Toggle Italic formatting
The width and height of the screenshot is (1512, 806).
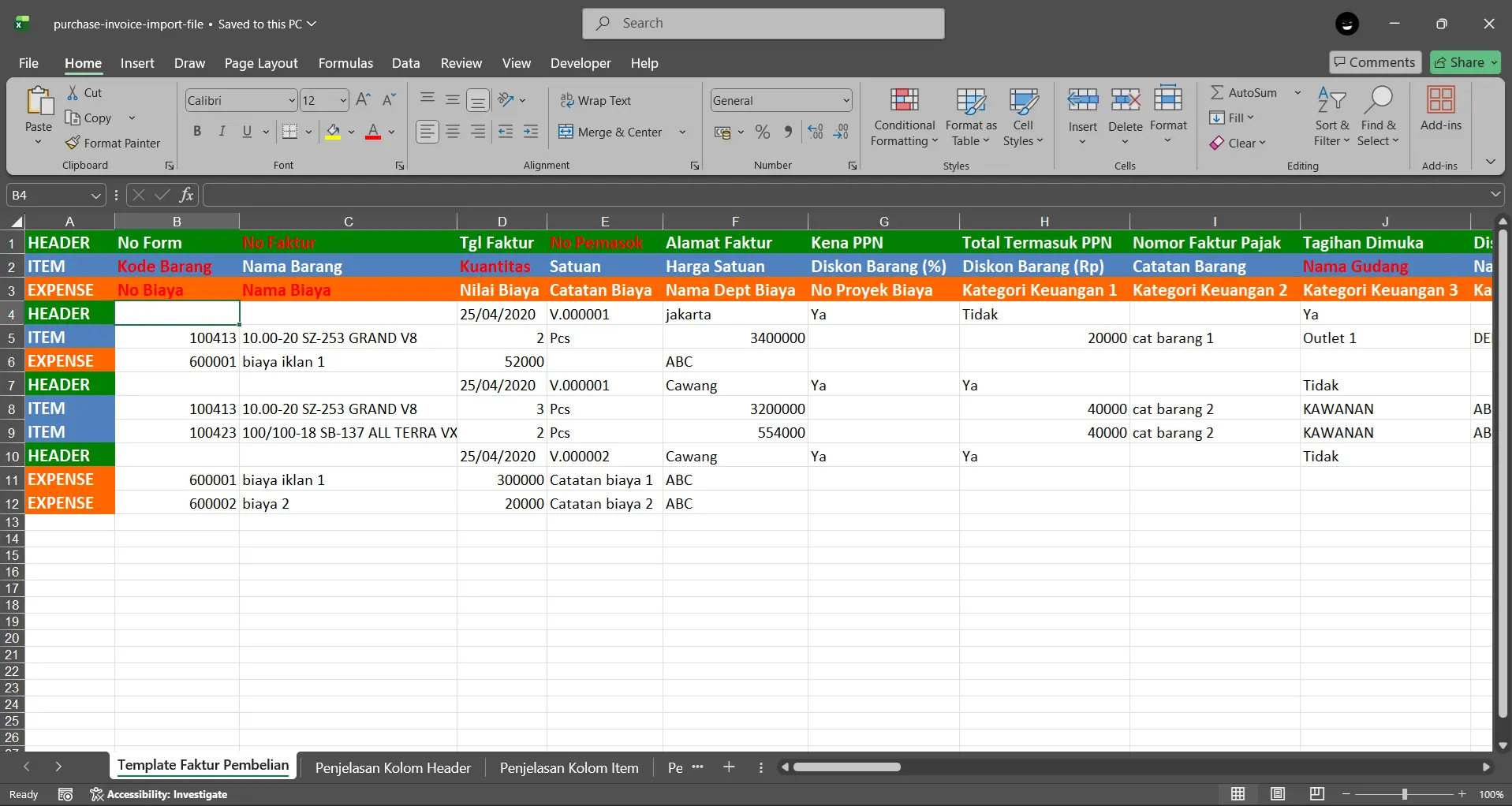(x=222, y=132)
